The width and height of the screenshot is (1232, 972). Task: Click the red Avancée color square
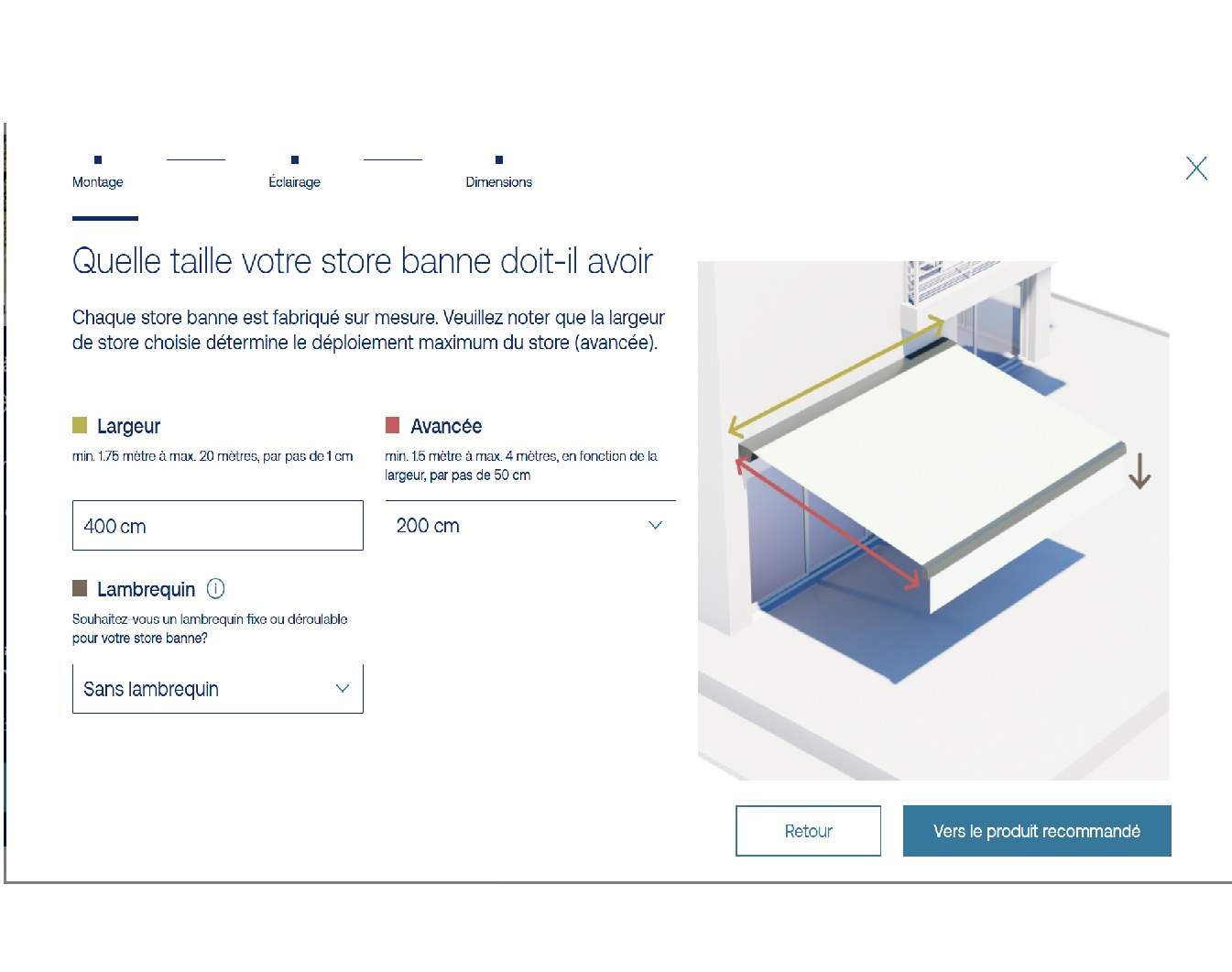393,425
